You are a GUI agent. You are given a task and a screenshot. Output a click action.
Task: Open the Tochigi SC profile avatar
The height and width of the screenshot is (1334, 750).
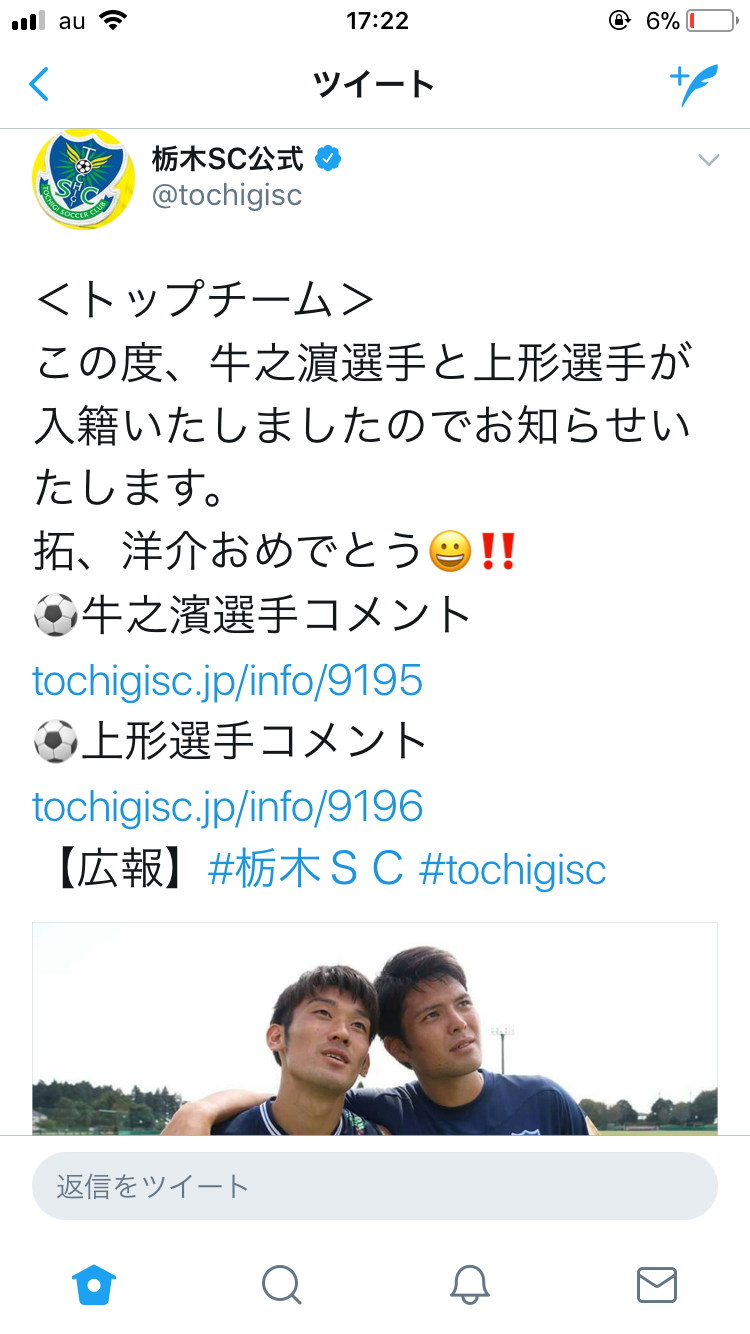(x=84, y=179)
